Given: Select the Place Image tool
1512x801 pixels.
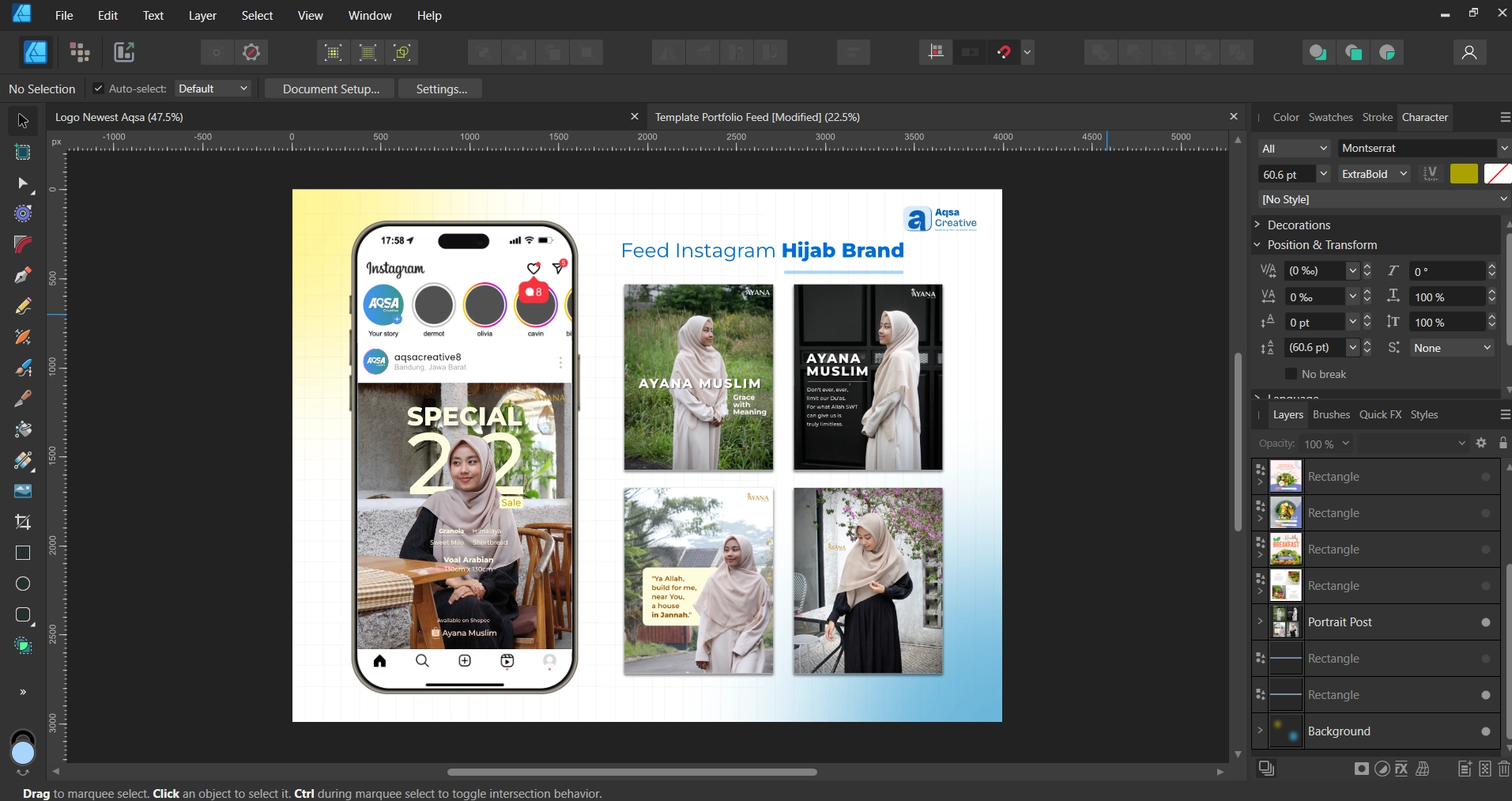Looking at the screenshot, I should 23,491.
